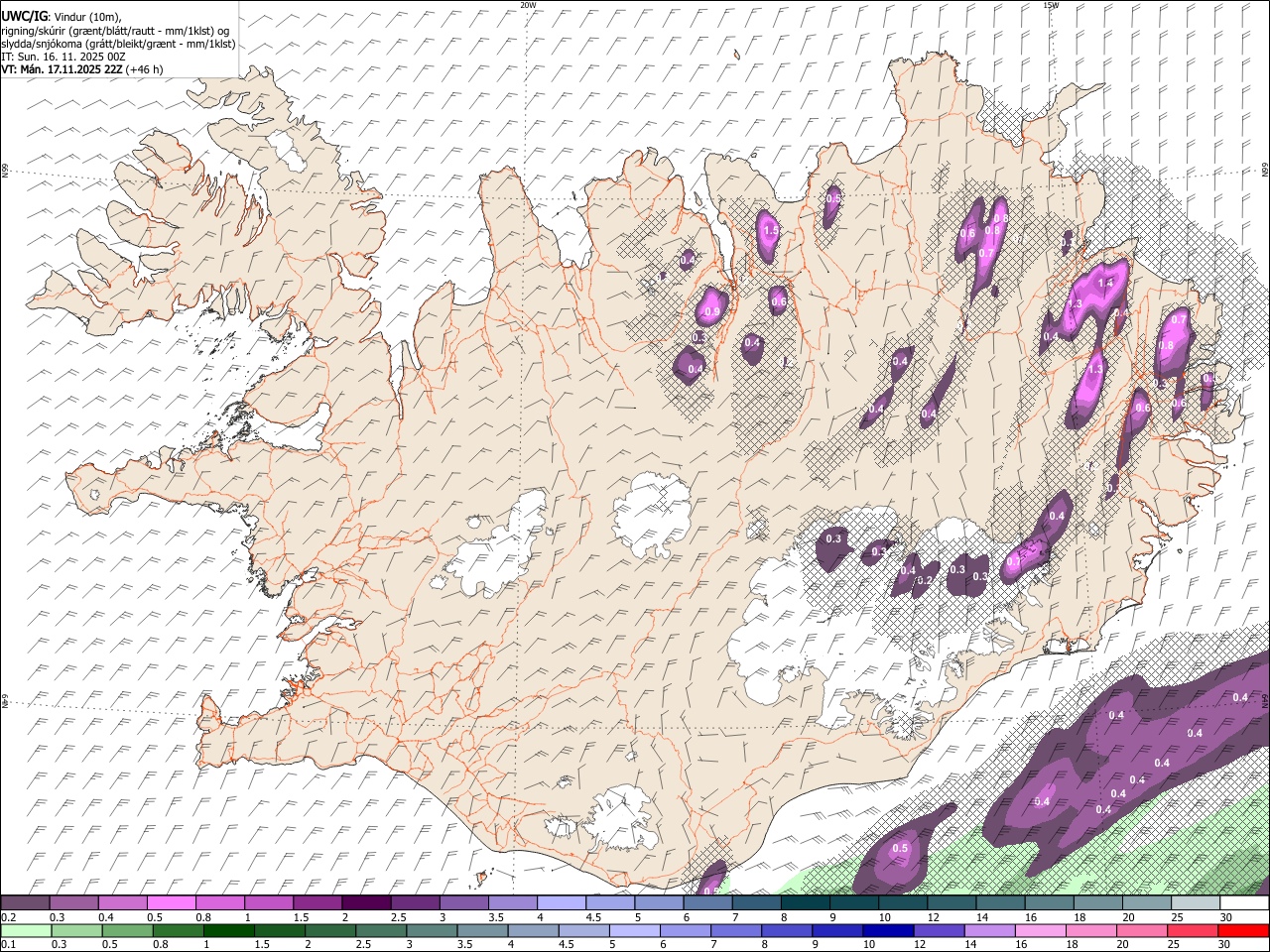The width and height of the screenshot is (1270, 952).
Task: Select the '0.1' label in the lower legend row
Action: 8,945
